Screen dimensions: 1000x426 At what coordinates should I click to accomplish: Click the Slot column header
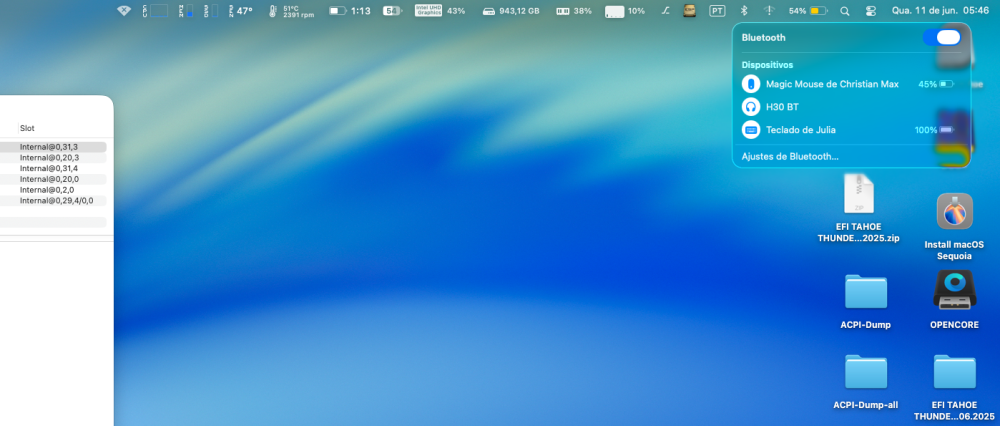(27, 128)
